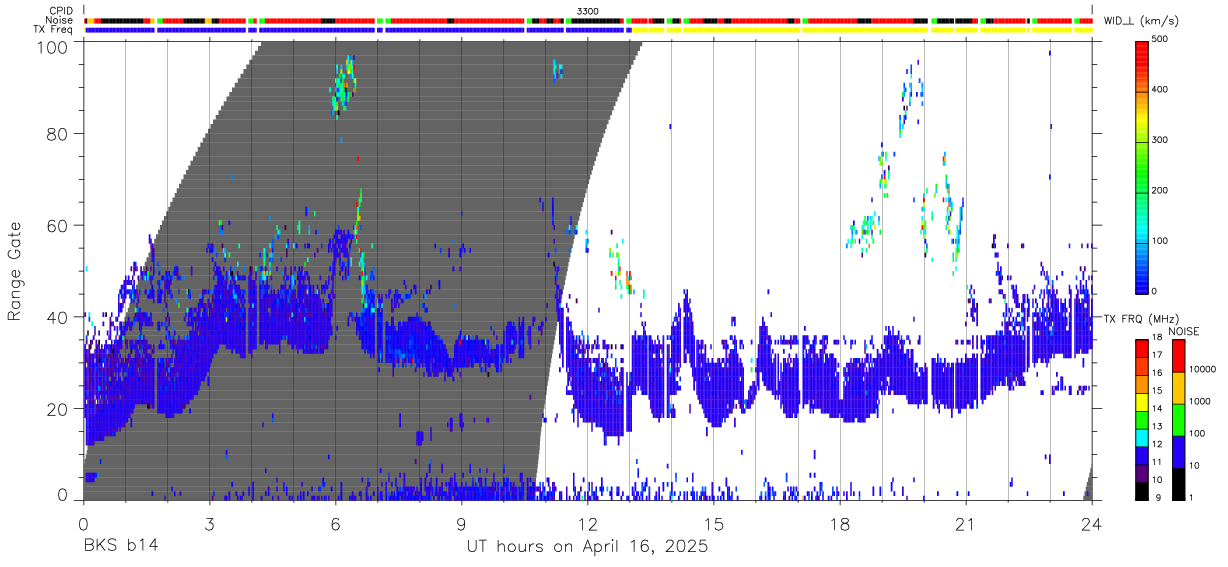Click the '6' tick on UT hours axis
This screenshot has width=1228, height=567.
coord(335,522)
